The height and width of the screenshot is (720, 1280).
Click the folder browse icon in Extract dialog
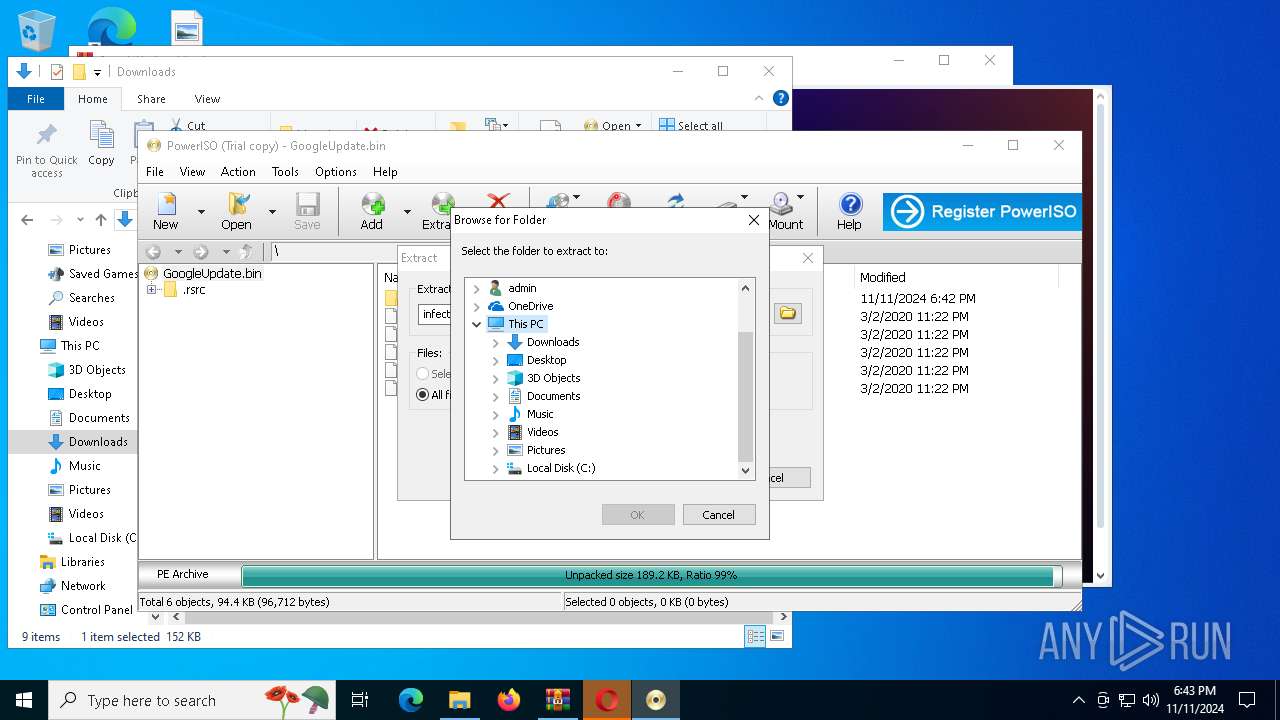pyautogui.click(x=788, y=313)
